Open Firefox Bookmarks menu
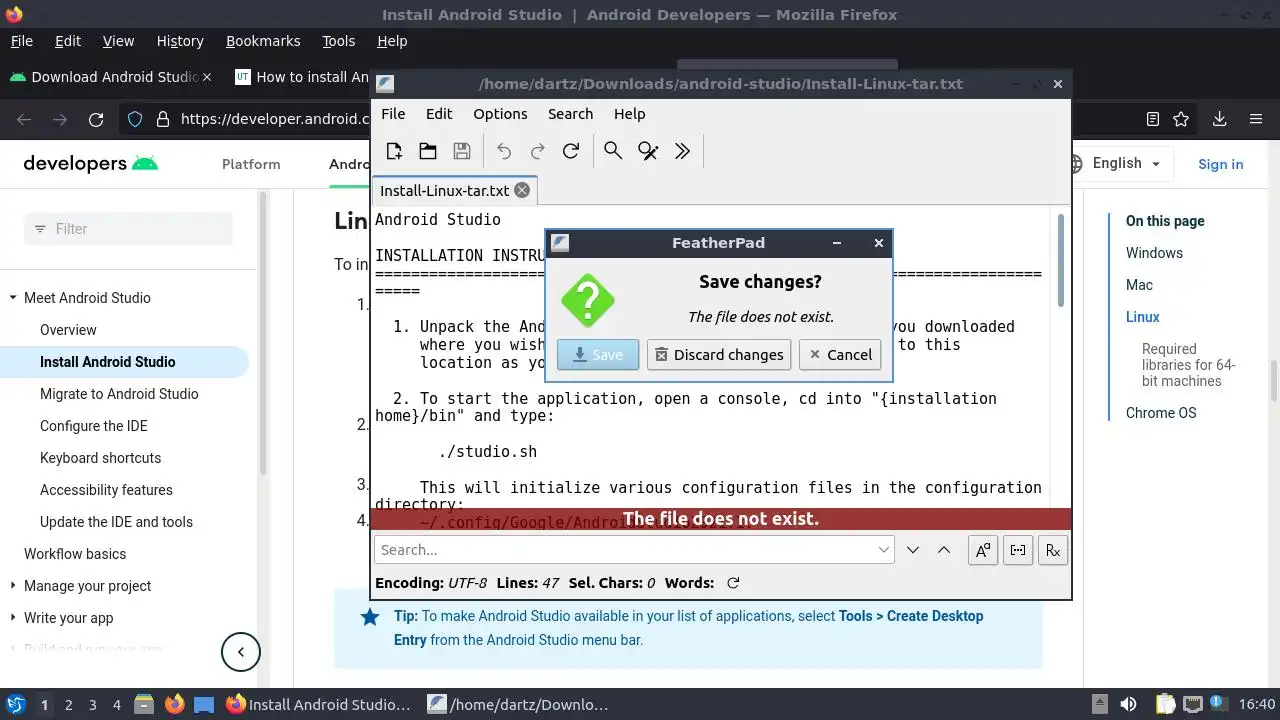Screen dimensions: 1280x720 point(263,41)
